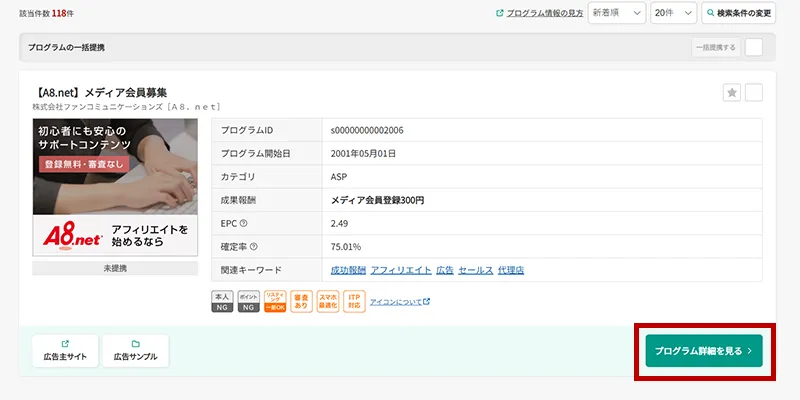Viewport: 800px width, 400px height.
Task: Click the EPC help question mark icon
Action: 243,223
